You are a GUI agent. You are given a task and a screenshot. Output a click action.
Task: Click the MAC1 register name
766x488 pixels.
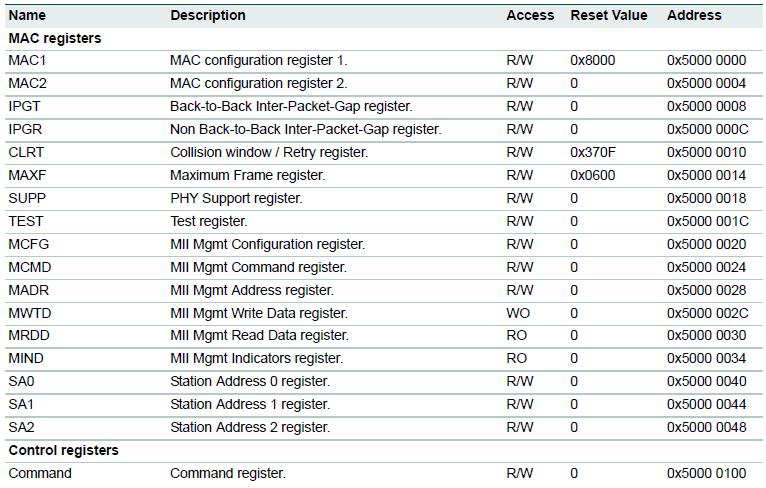coord(27,60)
